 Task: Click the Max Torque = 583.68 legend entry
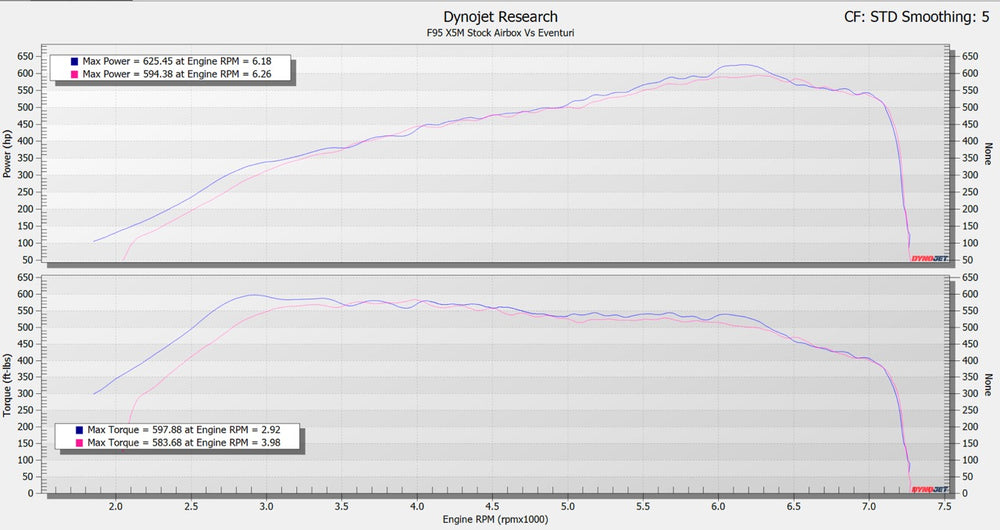click(x=184, y=443)
